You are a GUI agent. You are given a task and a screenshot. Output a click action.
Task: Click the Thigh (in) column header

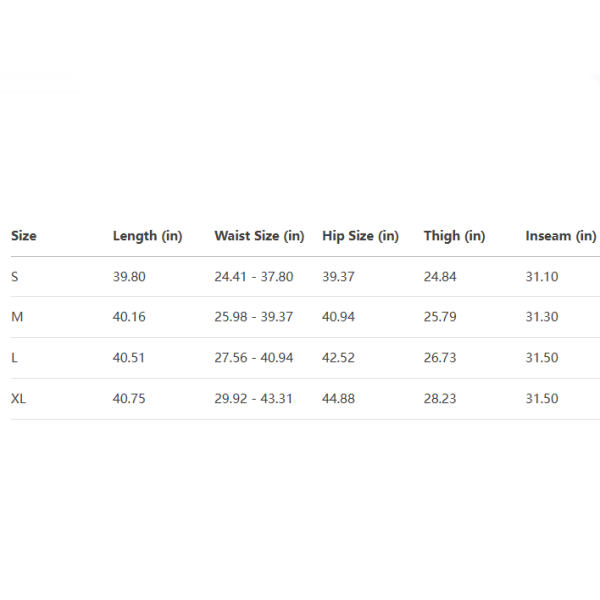pyautogui.click(x=454, y=236)
